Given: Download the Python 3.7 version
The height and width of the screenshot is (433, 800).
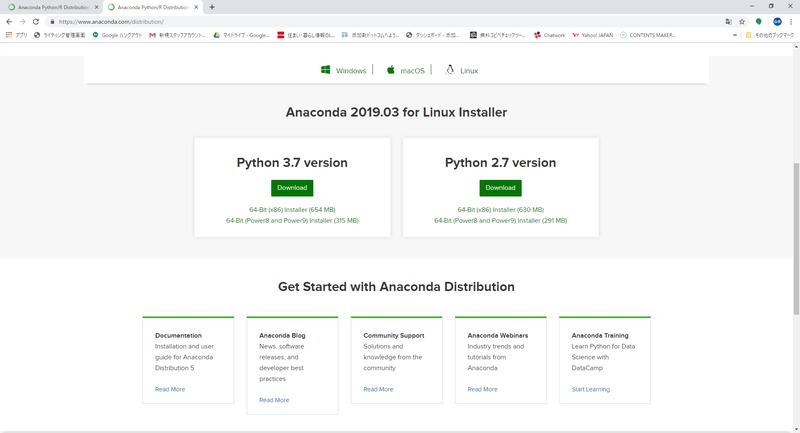Looking at the screenshot, I should click(292, 188).
